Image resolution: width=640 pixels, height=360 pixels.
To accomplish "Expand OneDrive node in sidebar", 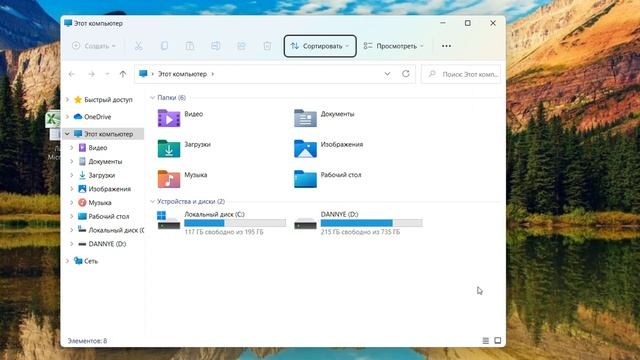I will pyautogui.click(x=67, y=117).
